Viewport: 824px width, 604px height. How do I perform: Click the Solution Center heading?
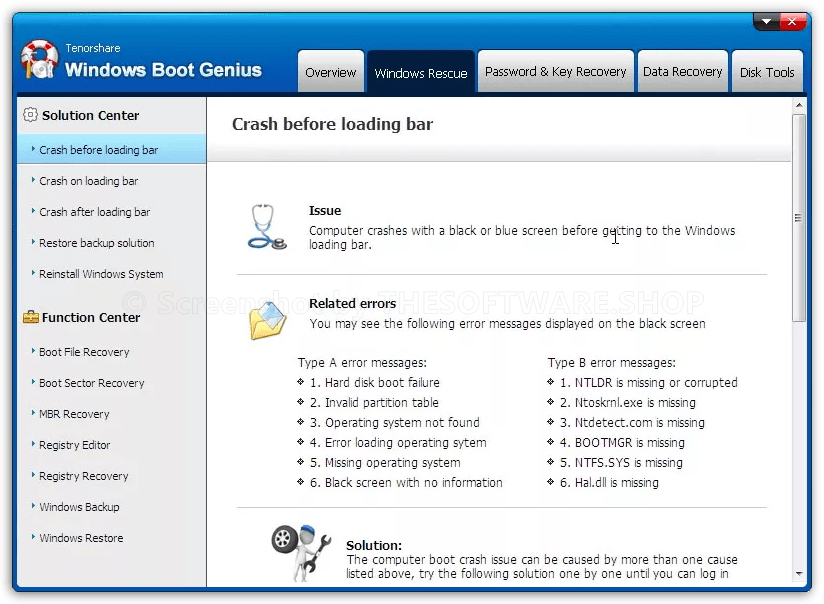tap(90, 115)
